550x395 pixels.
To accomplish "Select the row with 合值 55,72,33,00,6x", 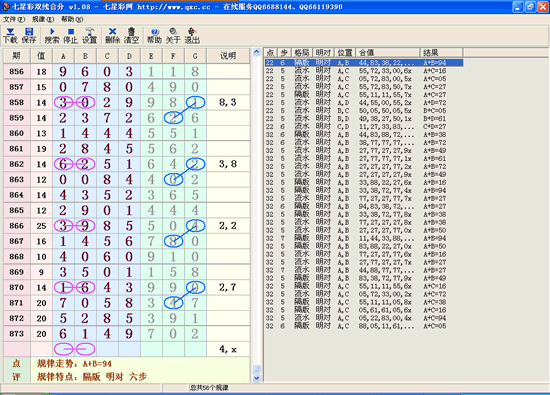I will click(364, 71).
